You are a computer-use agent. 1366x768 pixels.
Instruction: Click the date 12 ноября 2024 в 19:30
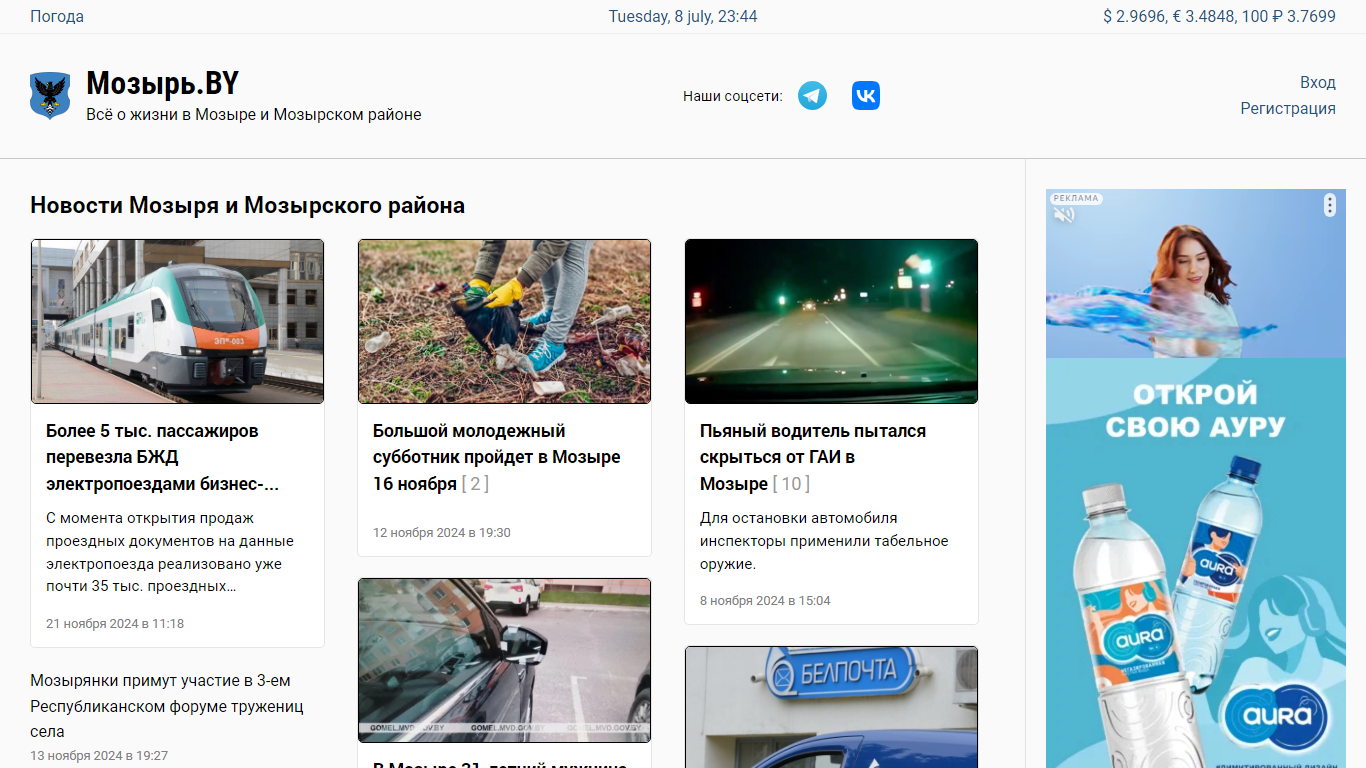tap(442, 532)
